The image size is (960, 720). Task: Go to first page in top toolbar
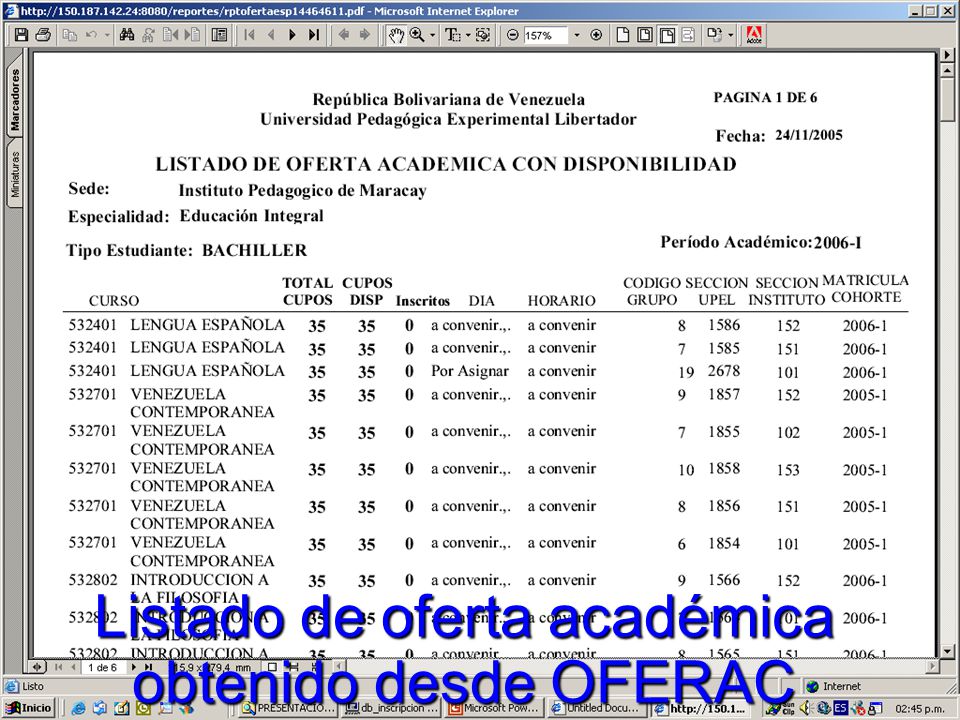(249, 35)
